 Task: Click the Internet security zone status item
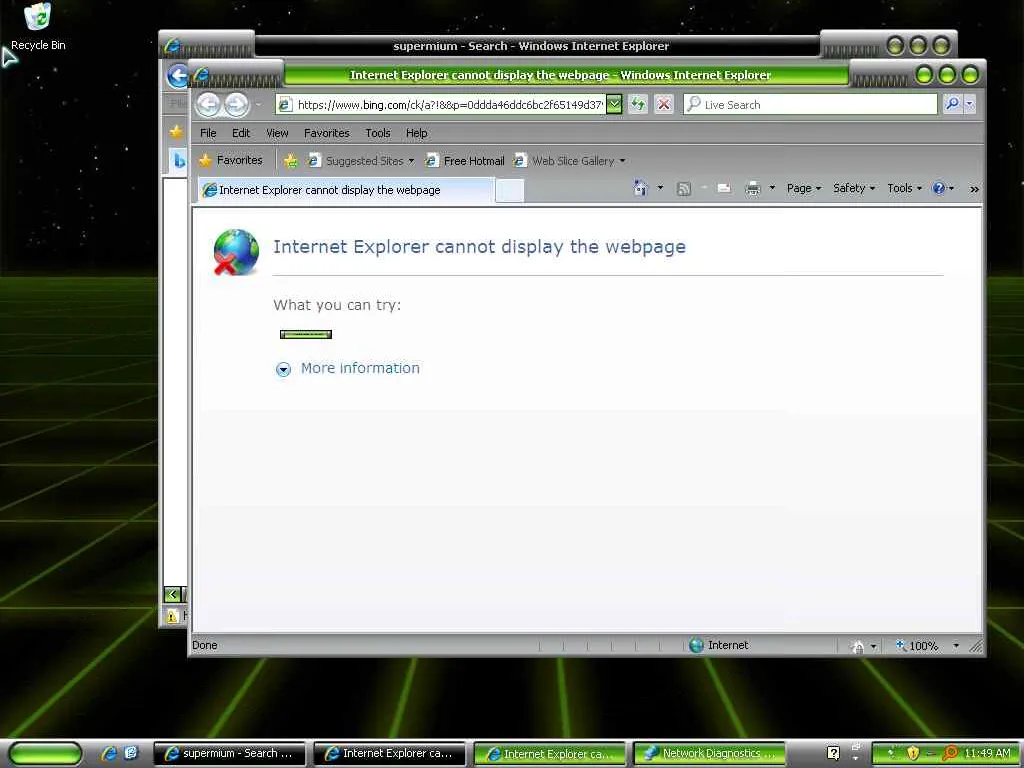pos(719,645)
